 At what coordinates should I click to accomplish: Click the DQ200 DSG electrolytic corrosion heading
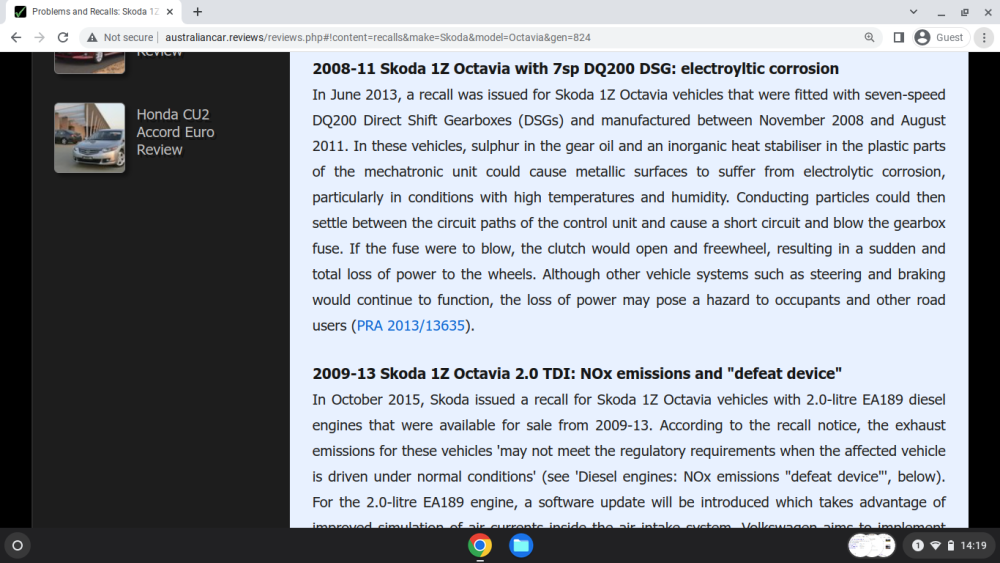(575, 68)
